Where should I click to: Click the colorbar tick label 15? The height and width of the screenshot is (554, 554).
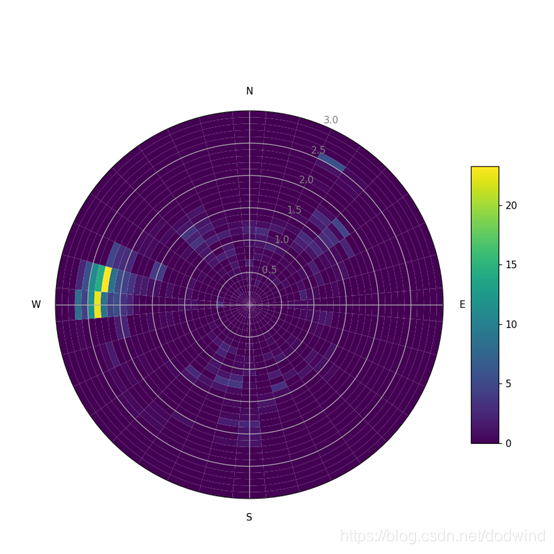tap(511, 265)
